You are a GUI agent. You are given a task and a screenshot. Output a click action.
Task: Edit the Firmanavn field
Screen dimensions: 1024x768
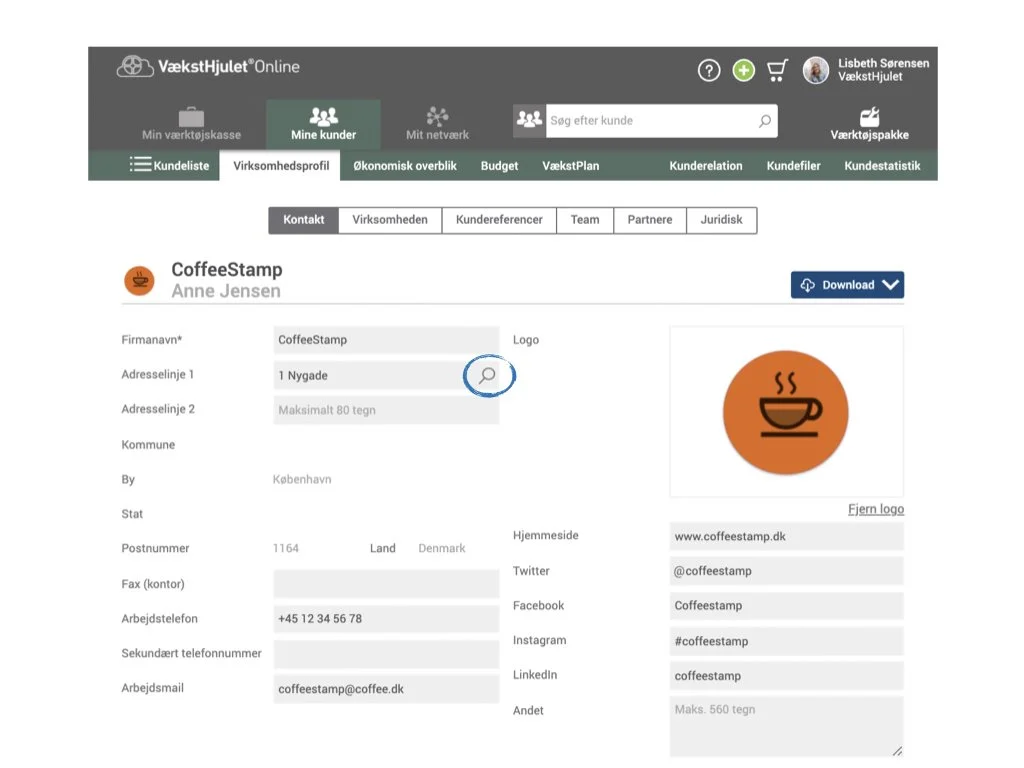(386, 340)
